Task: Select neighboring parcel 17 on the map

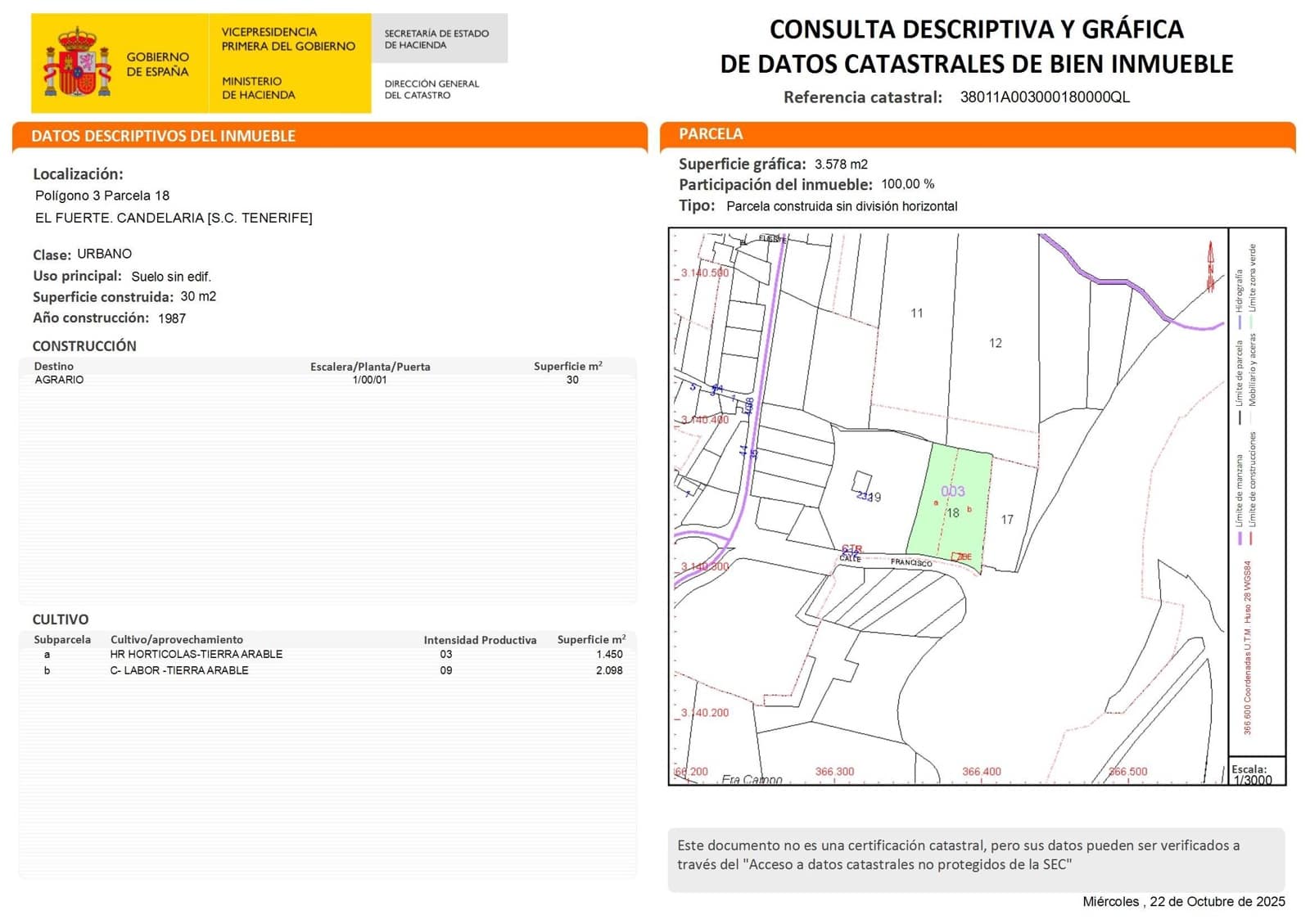Action: (x=1008, y=519)
